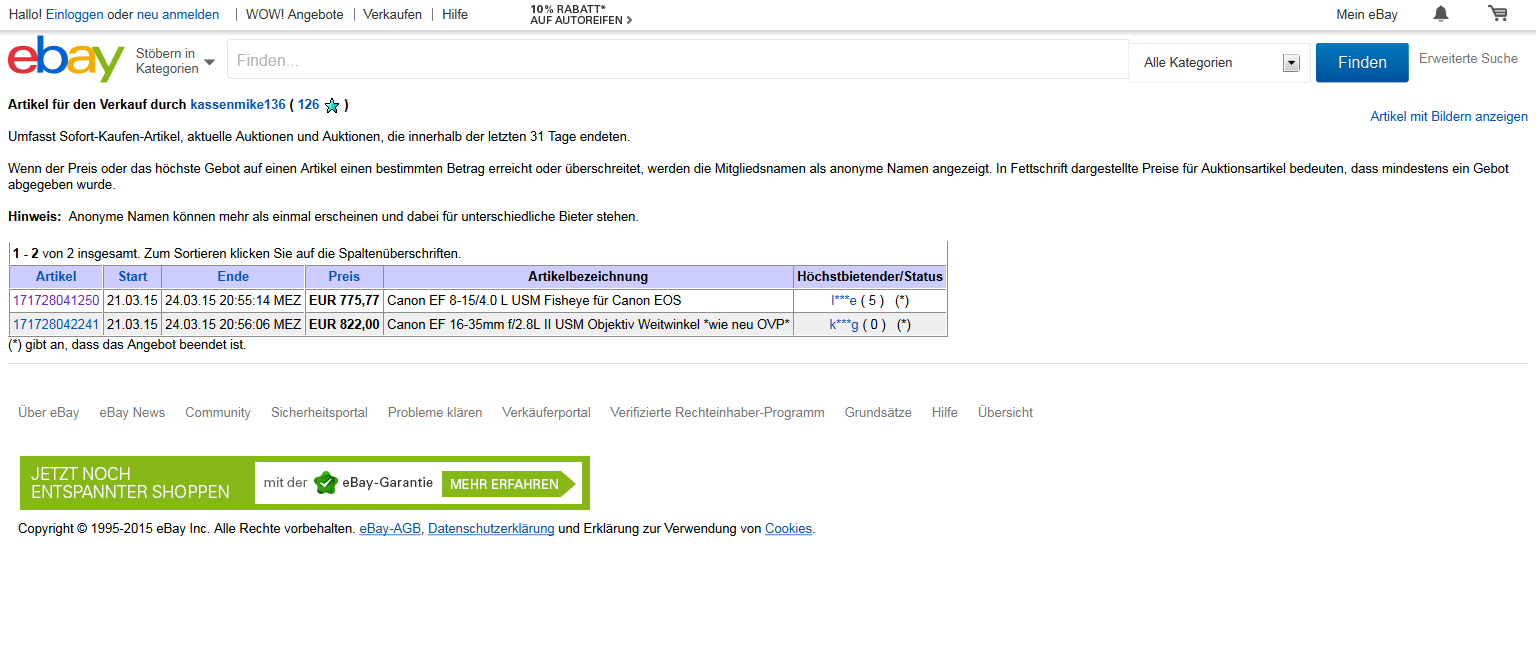Sort table by Preis column header
1536x670 pixels.
click(x=344, y=277)
